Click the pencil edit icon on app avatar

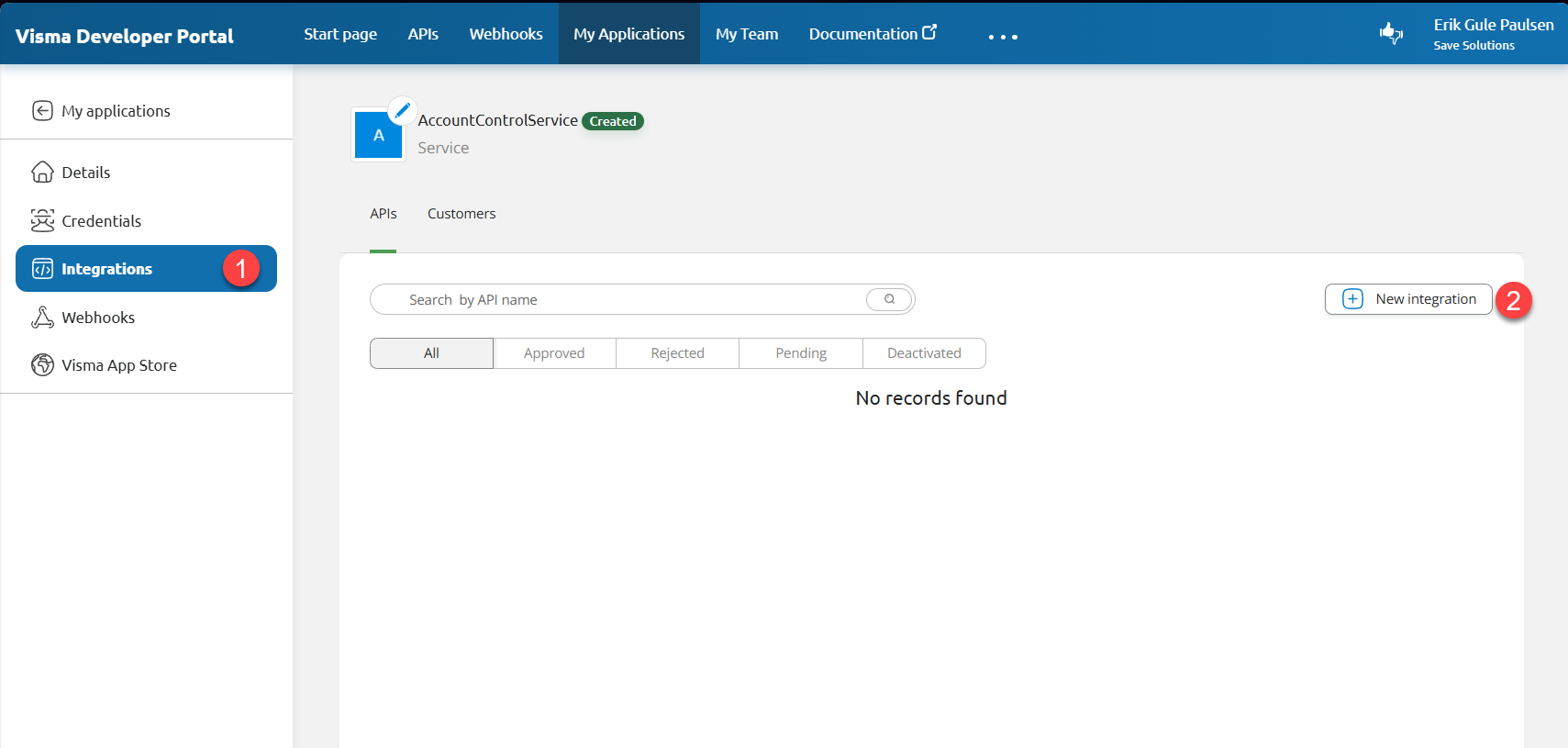tap(402, 111)
